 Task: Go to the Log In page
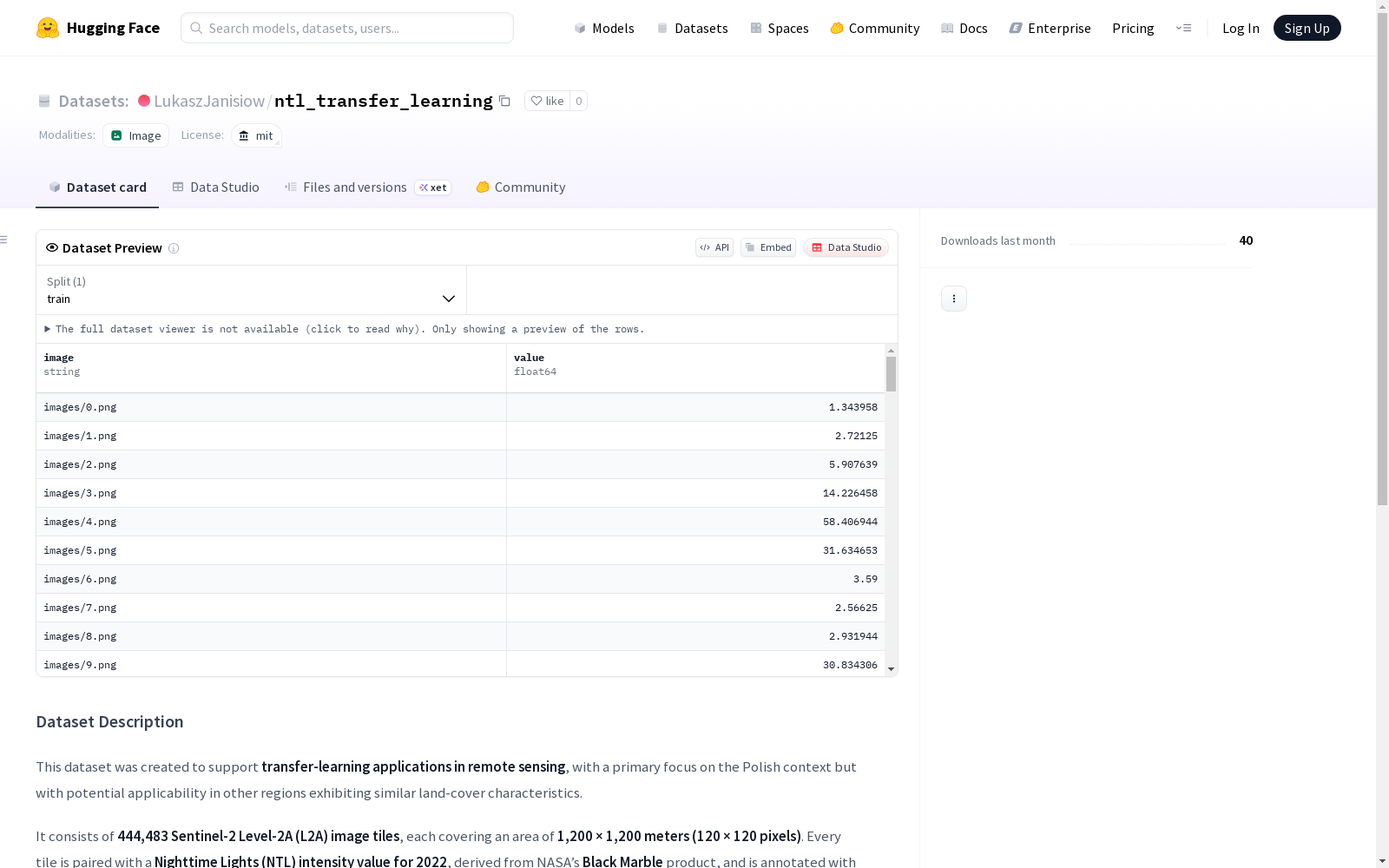coord(1241,28)
